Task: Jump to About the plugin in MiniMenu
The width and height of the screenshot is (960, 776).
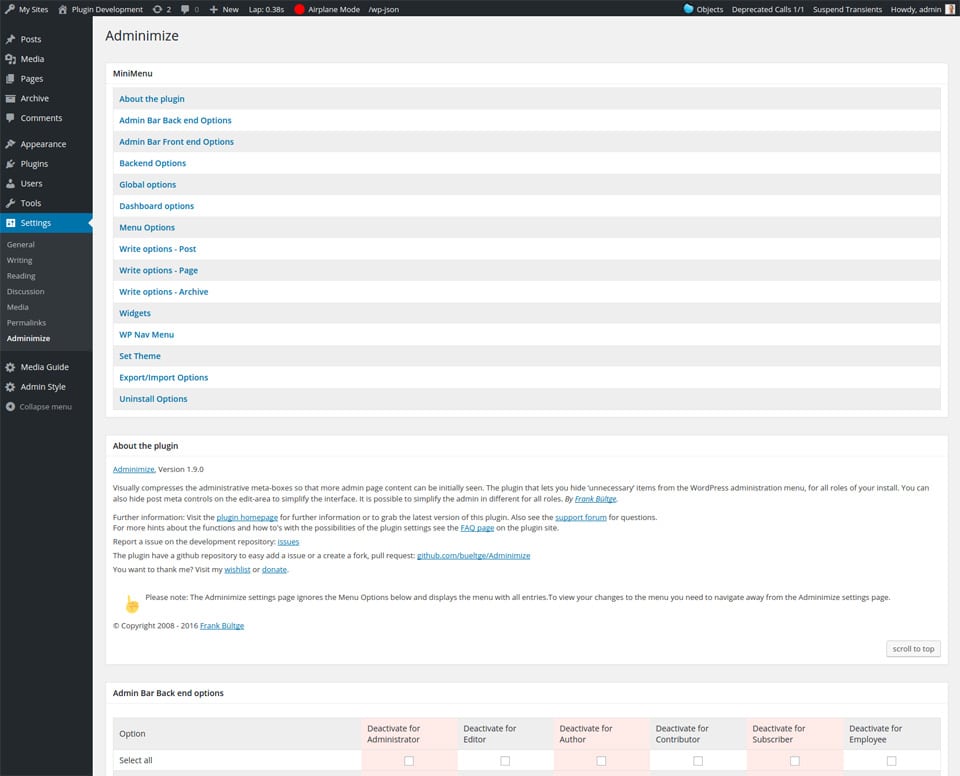Action: (x=152, y=99)
